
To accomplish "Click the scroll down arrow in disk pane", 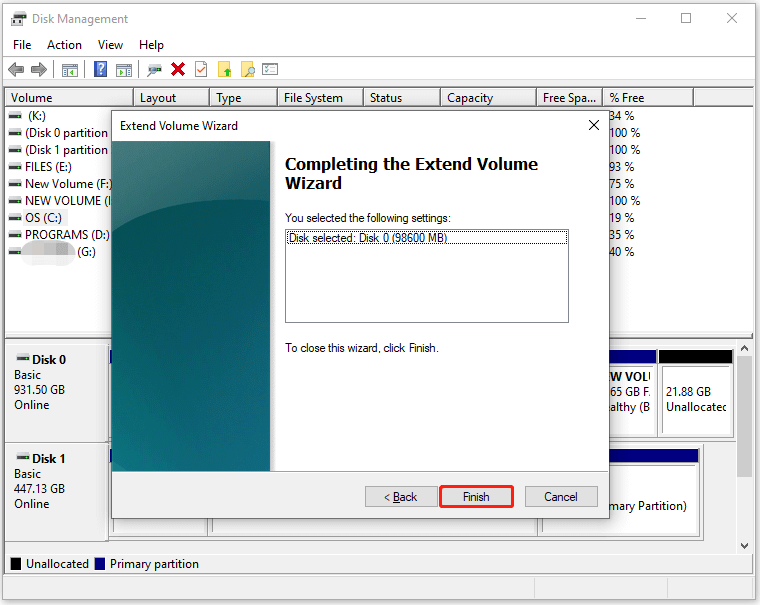I will 744,546.
